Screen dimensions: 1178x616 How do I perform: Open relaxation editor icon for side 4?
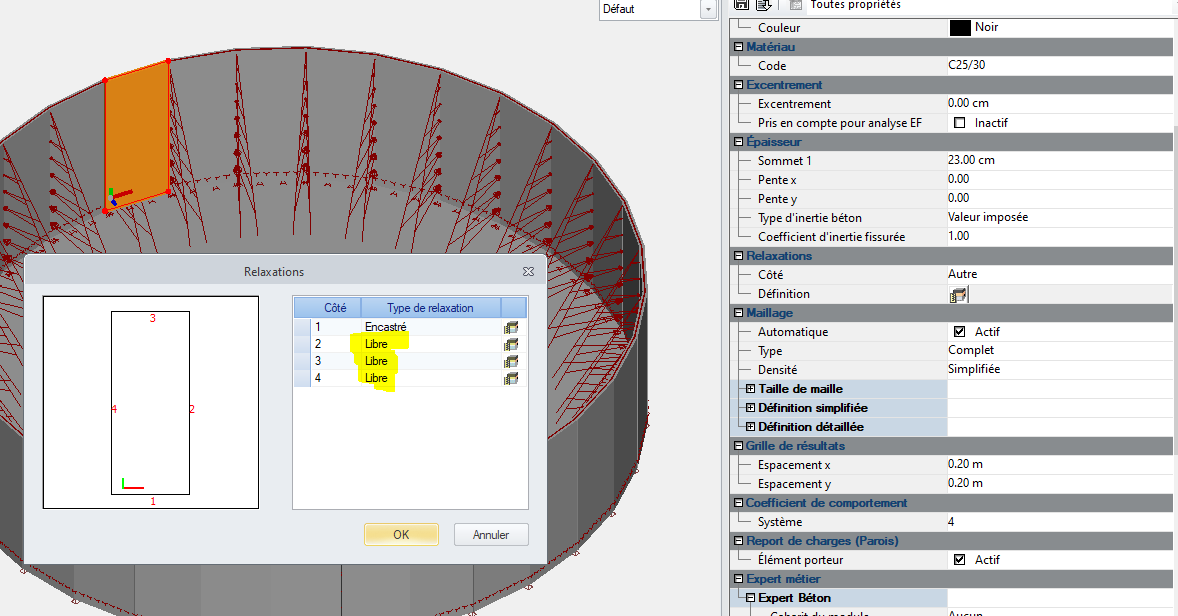tap(511, 379)
